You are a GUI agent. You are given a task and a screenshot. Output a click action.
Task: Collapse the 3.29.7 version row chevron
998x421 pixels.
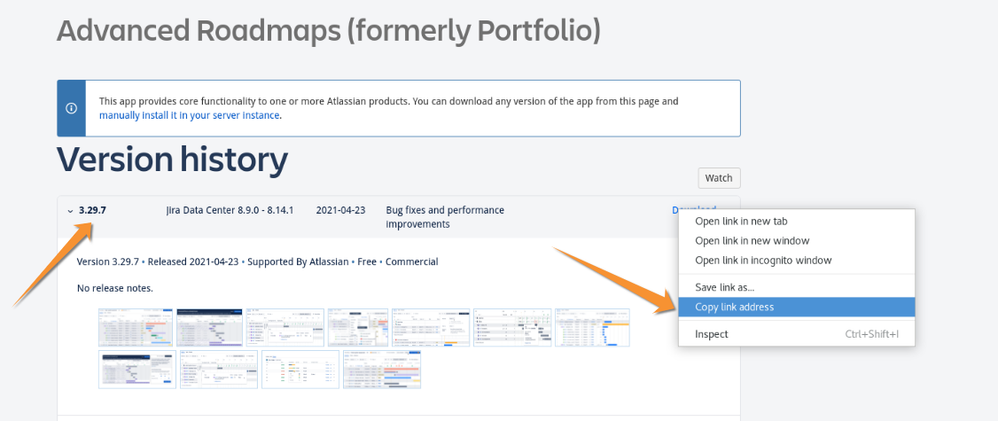point(70,211)
